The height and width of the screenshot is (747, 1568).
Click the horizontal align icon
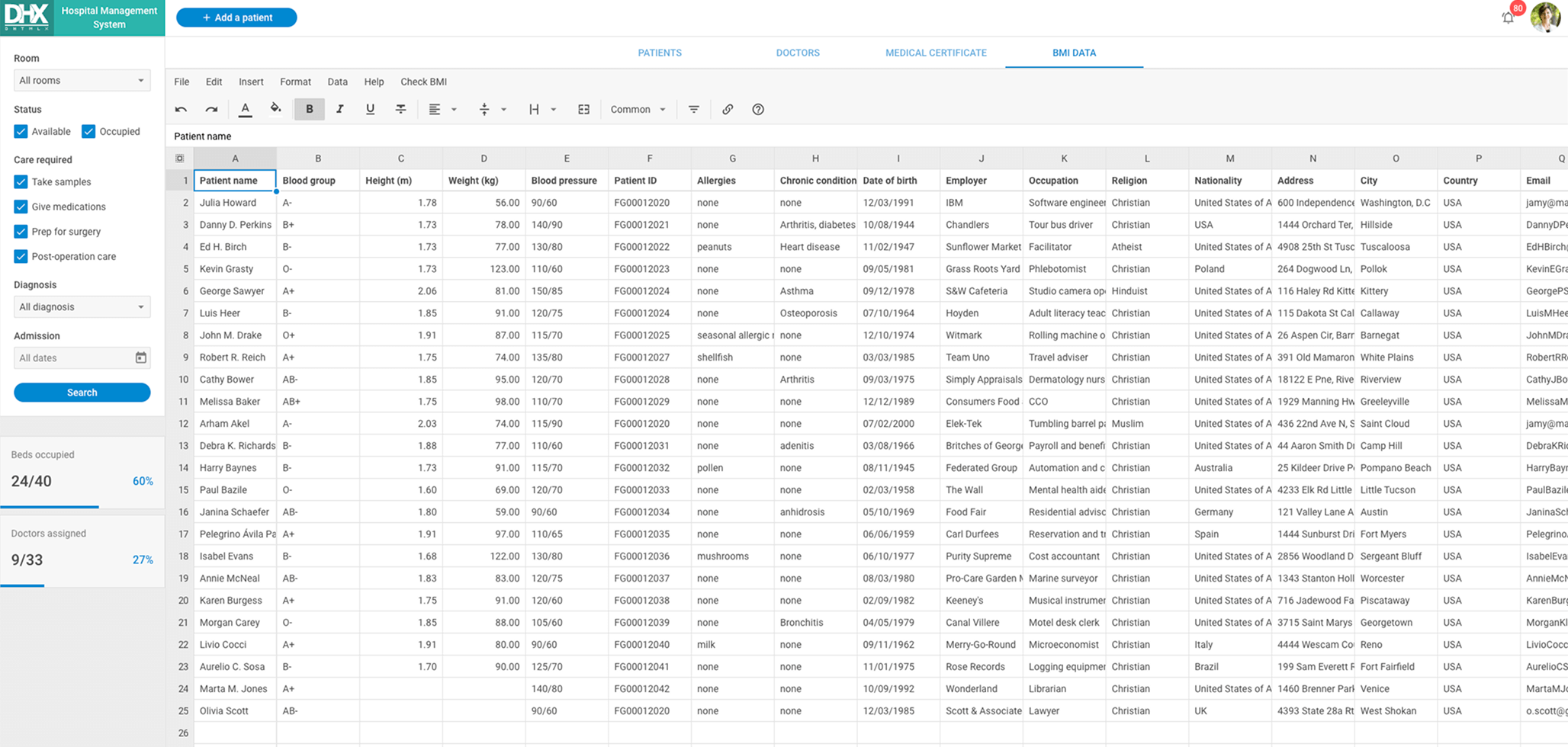tap(435, 109)
